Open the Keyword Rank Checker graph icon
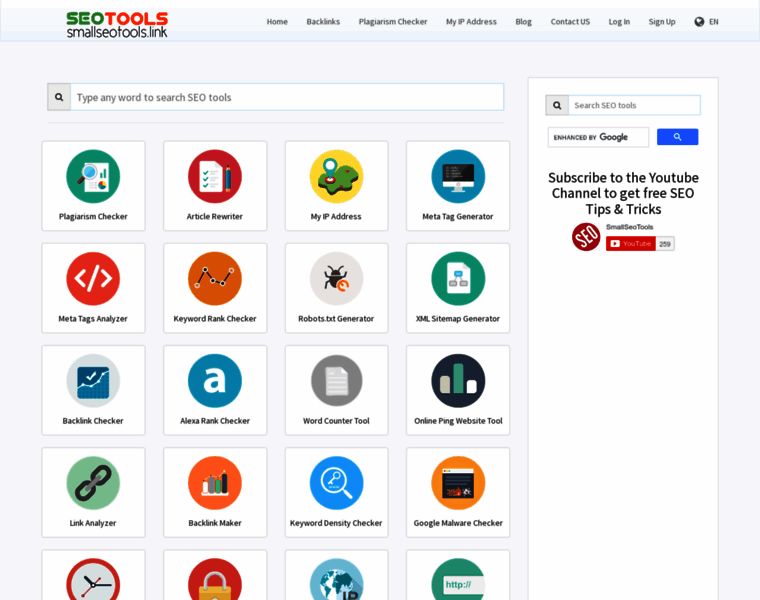760x600 pixels. tap(215, 279)
